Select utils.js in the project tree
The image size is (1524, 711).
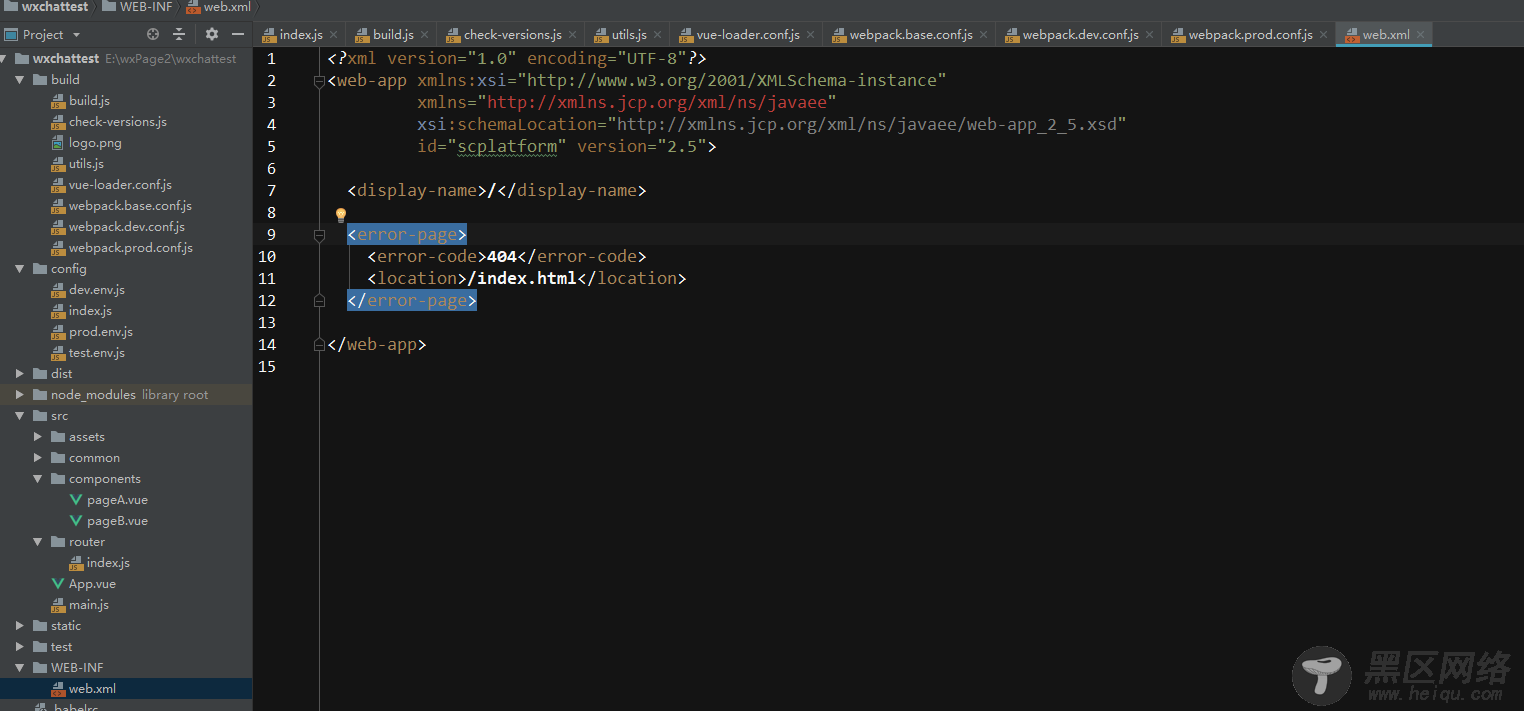pos(86,164)
